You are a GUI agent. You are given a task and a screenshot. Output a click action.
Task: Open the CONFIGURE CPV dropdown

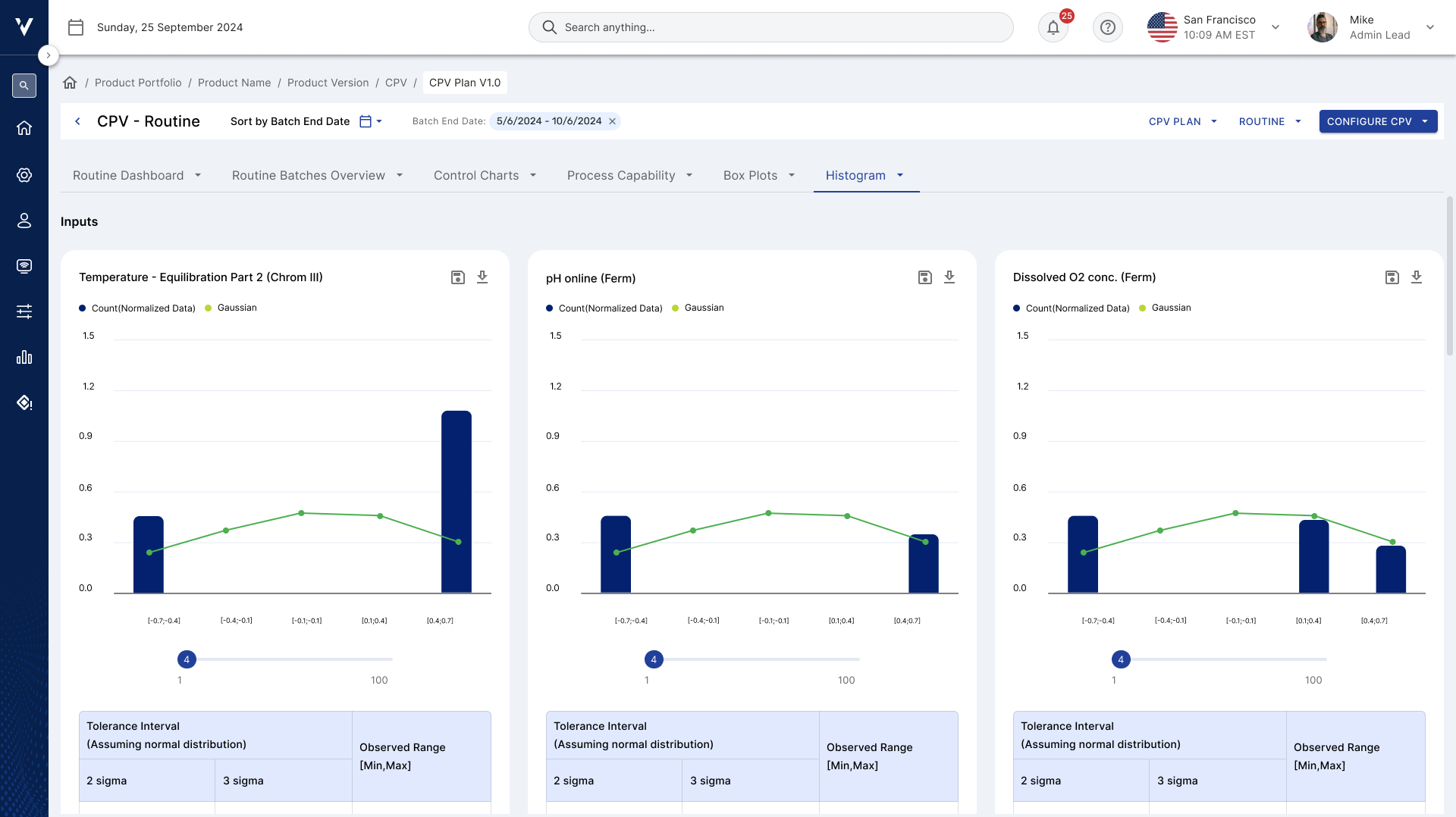[x=1378, y=121]
